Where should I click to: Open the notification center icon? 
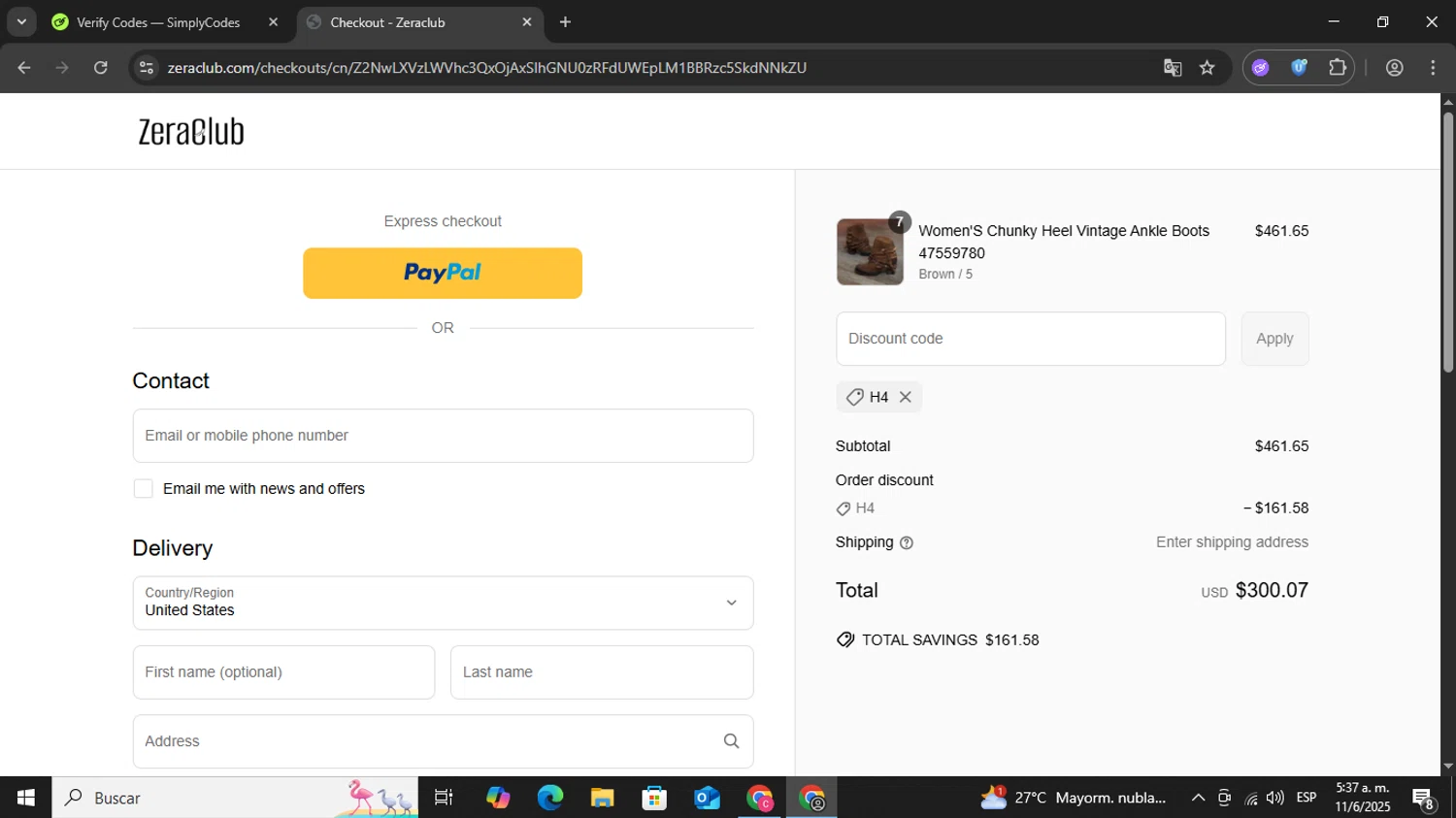(x=1424, y=799)
